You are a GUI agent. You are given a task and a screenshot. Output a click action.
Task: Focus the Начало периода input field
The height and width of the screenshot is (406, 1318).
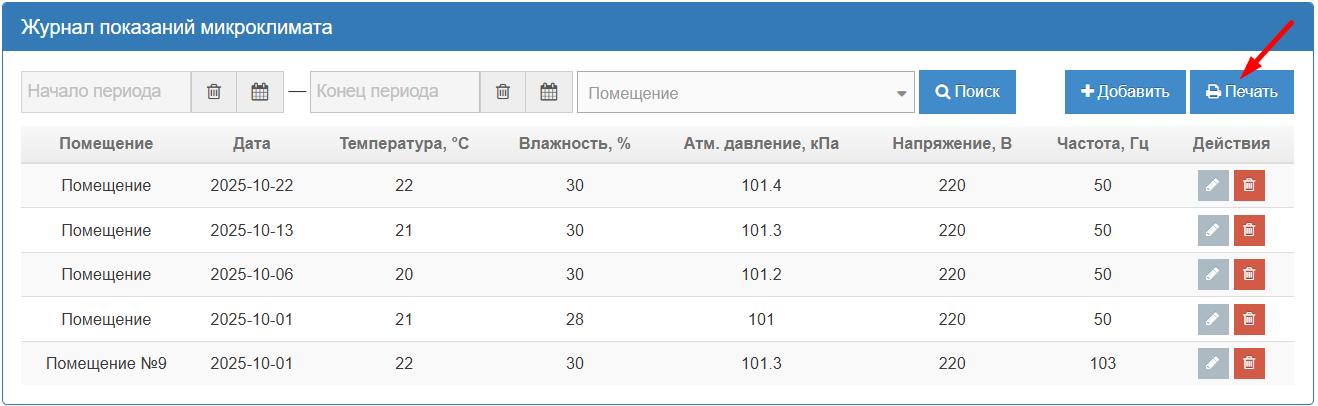click(106, 92)
